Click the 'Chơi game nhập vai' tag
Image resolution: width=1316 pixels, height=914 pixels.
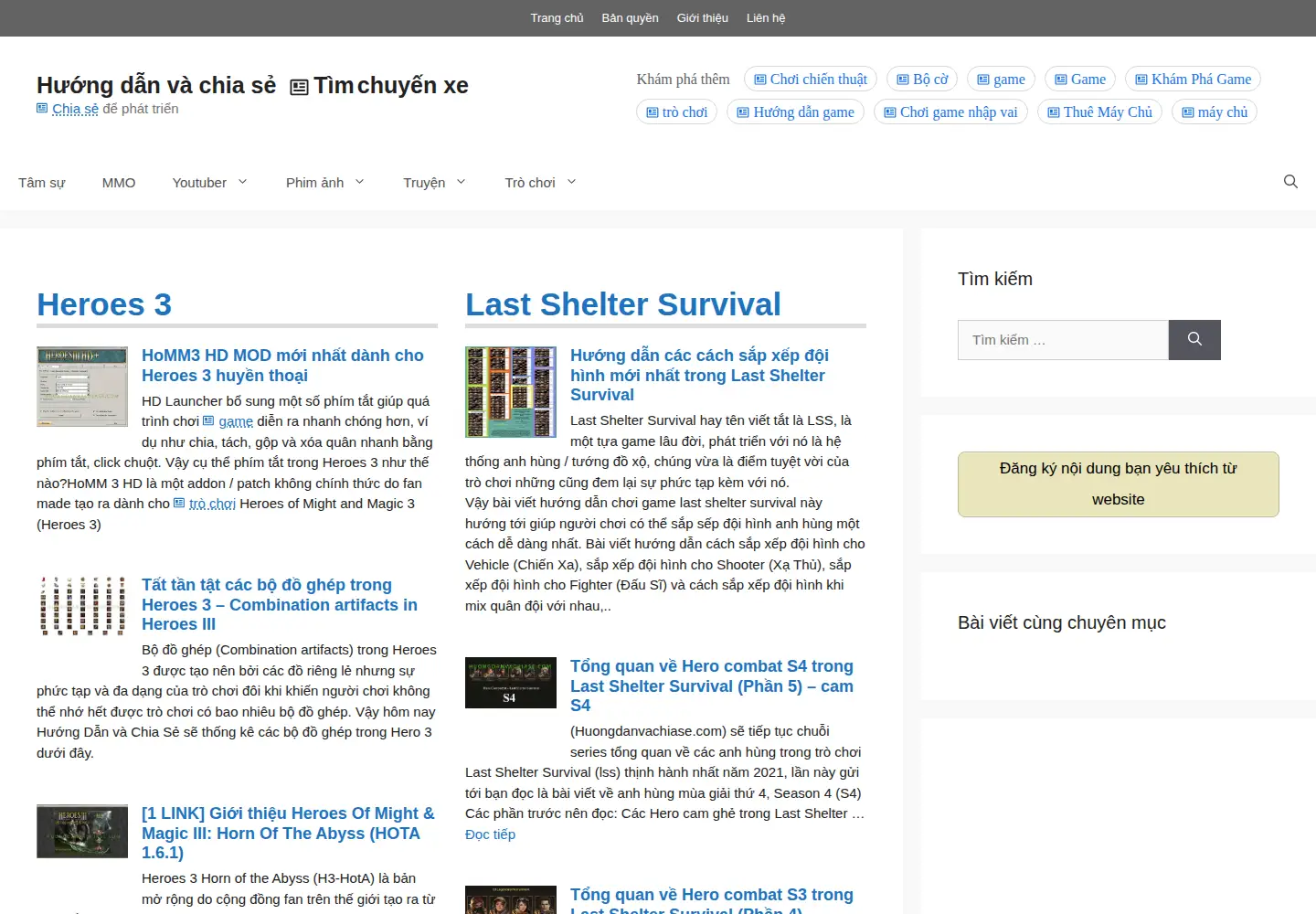[950, 112]
